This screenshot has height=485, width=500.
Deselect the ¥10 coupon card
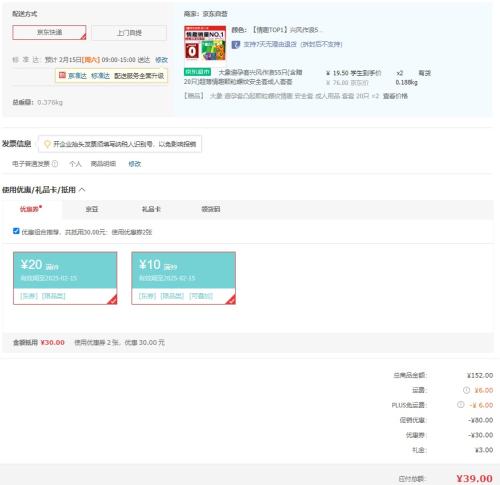pos(184,278)
